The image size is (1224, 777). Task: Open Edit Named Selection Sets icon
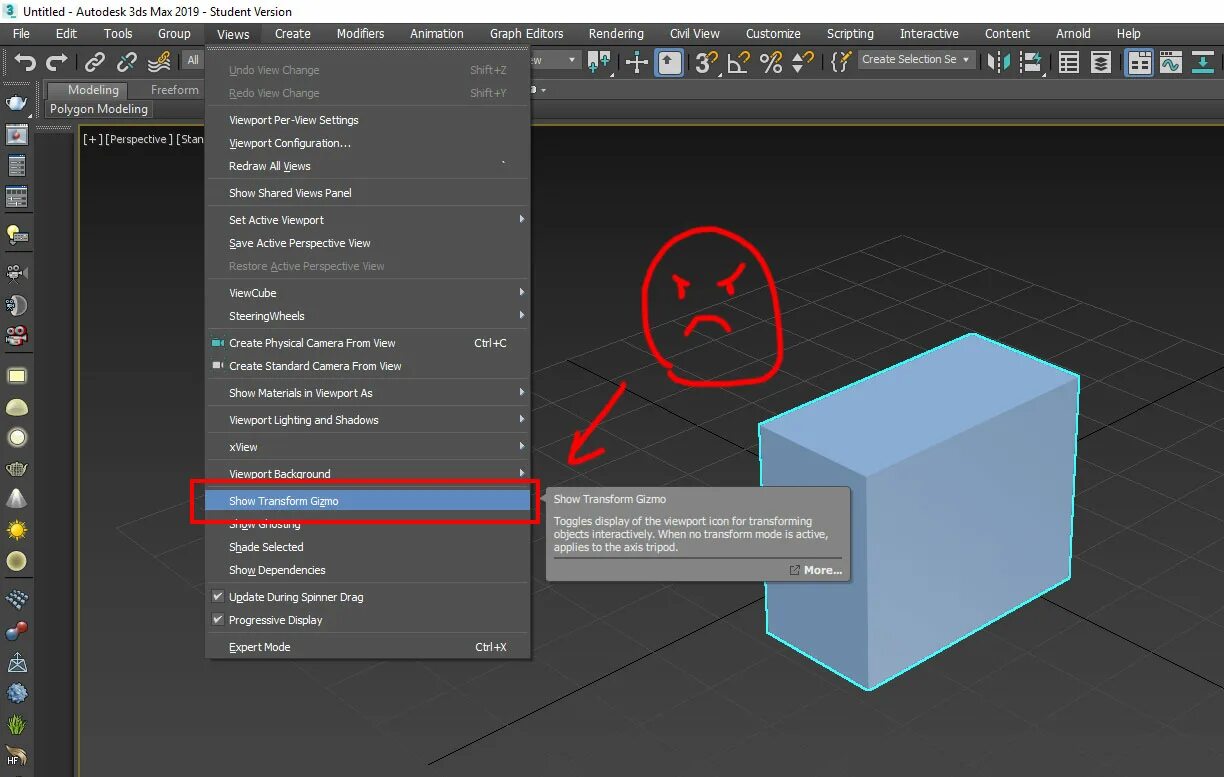(x=841, y=63)
